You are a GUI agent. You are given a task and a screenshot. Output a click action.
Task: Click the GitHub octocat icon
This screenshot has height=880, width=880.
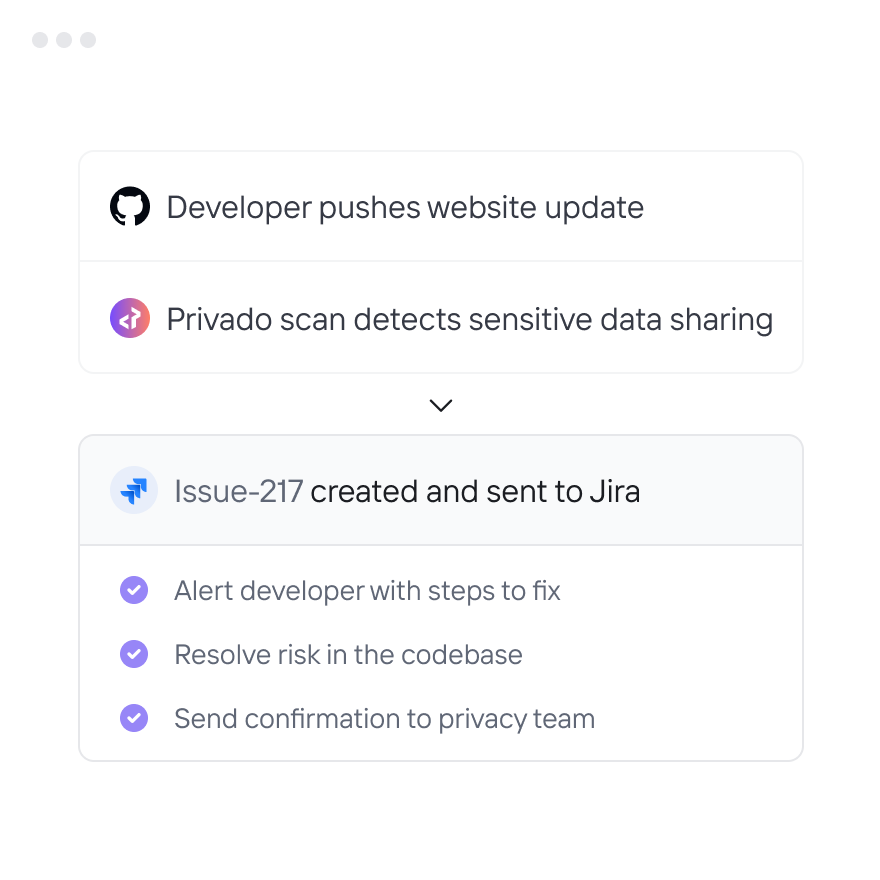[x=130, y=207]
